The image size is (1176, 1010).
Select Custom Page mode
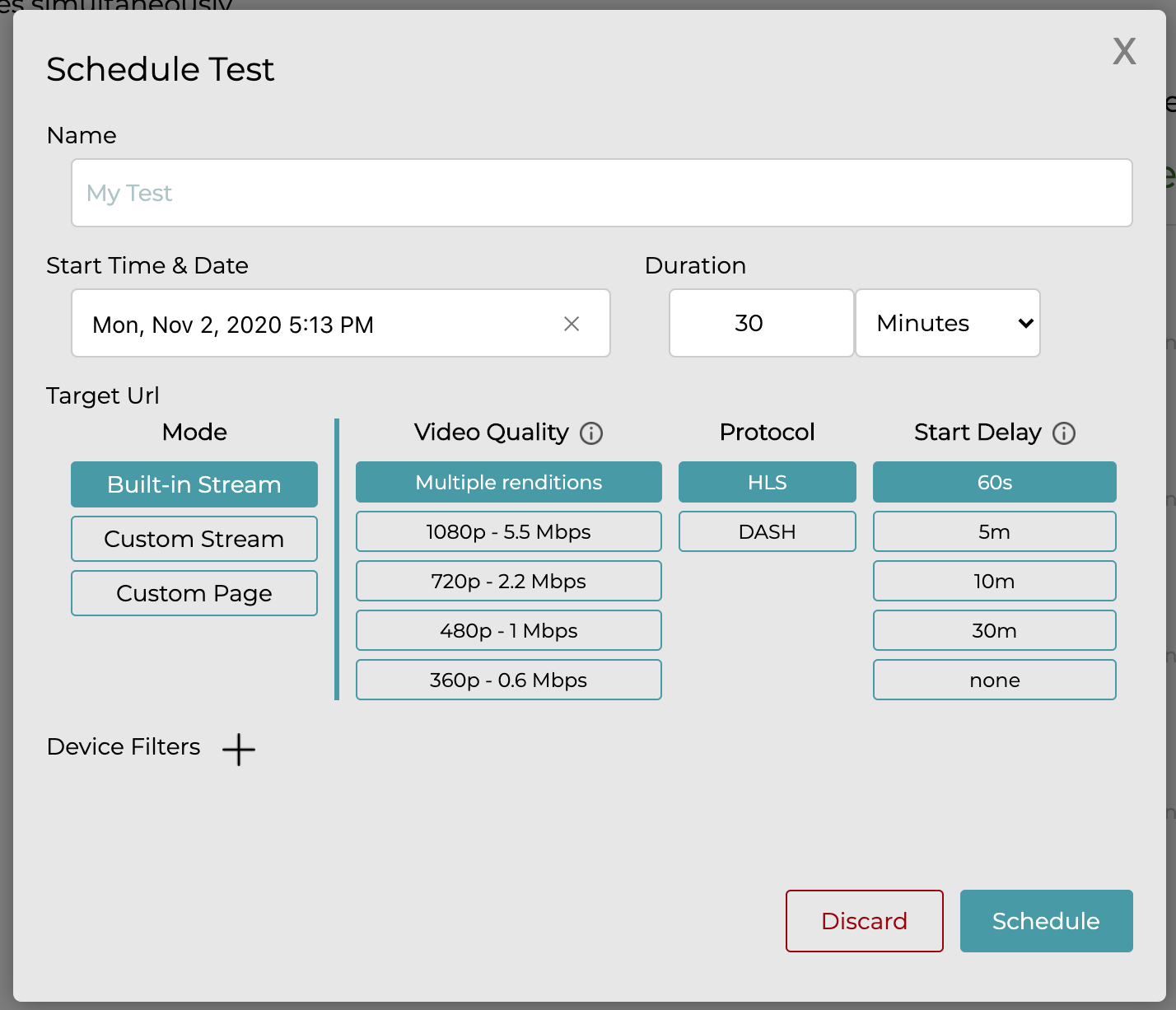click(x=194, y=593)
